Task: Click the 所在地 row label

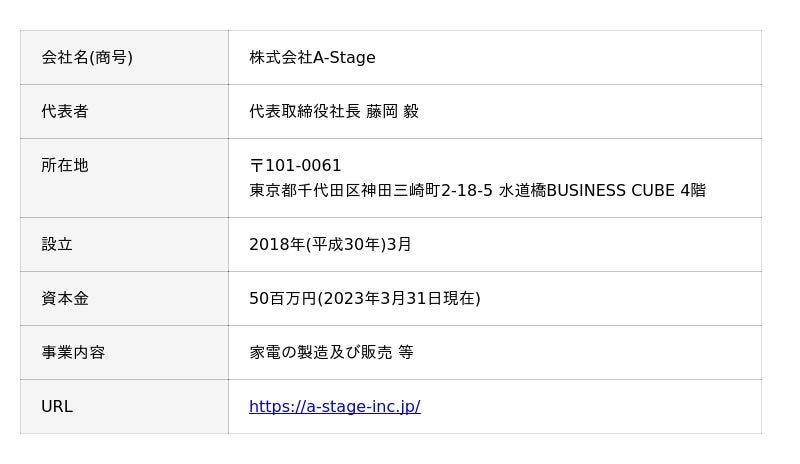Action: 65,165
